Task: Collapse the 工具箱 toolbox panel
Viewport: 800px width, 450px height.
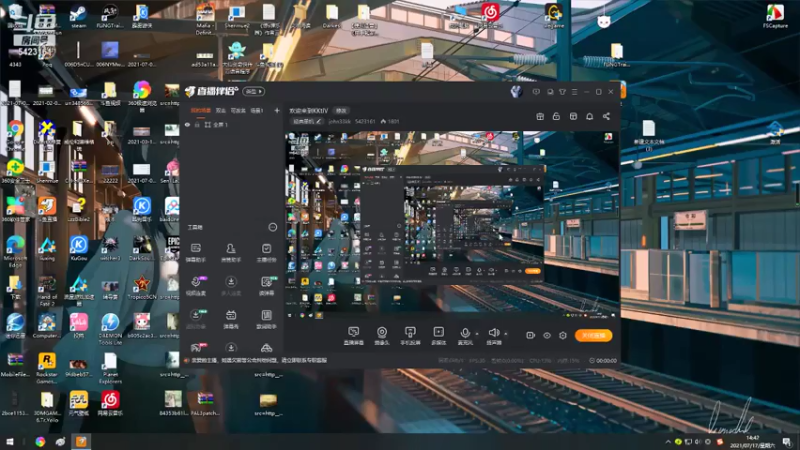Action: 272,227
